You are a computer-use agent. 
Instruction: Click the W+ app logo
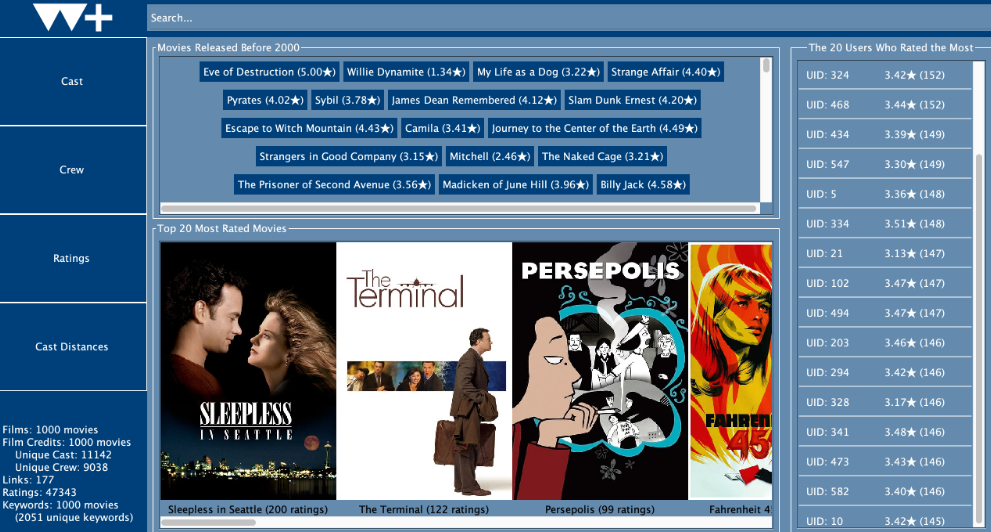pos(73,18)
